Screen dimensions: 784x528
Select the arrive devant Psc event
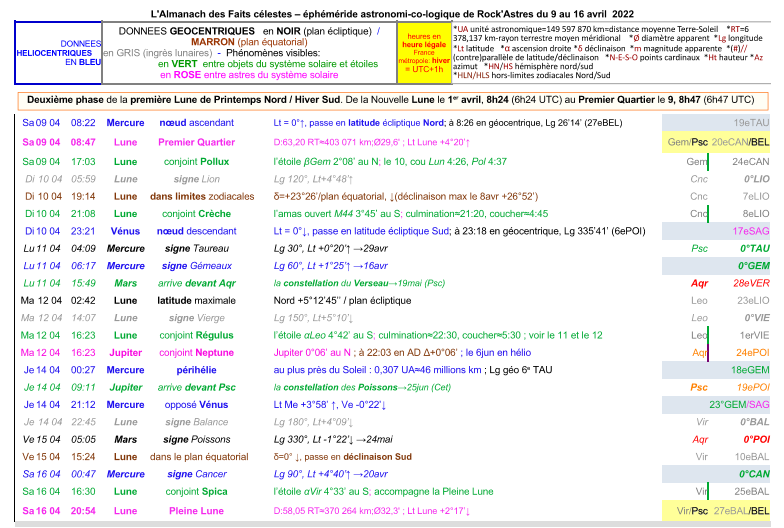tap(196, 387)
